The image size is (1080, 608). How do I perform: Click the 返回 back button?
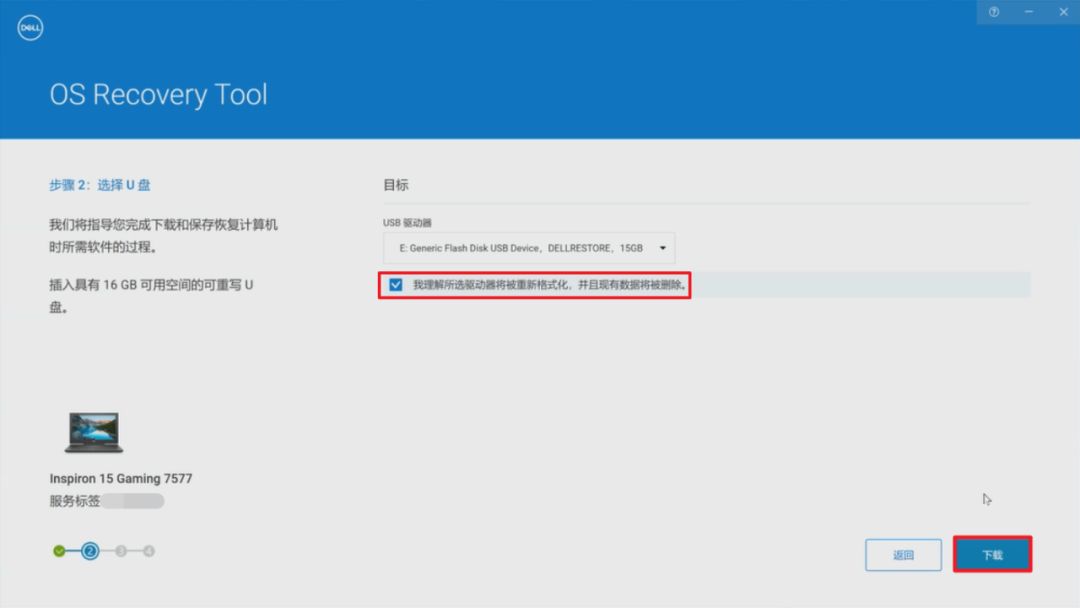tap(903, 554)
